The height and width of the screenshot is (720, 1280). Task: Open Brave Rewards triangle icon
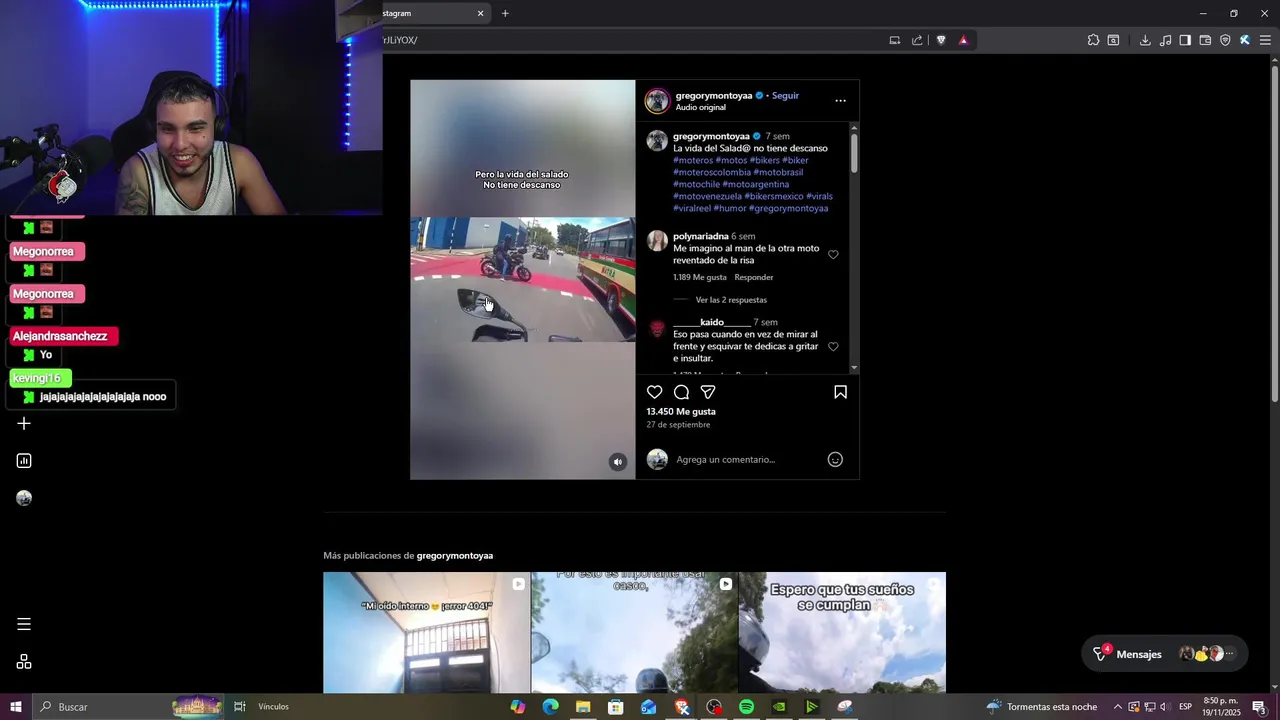(963, 40)
